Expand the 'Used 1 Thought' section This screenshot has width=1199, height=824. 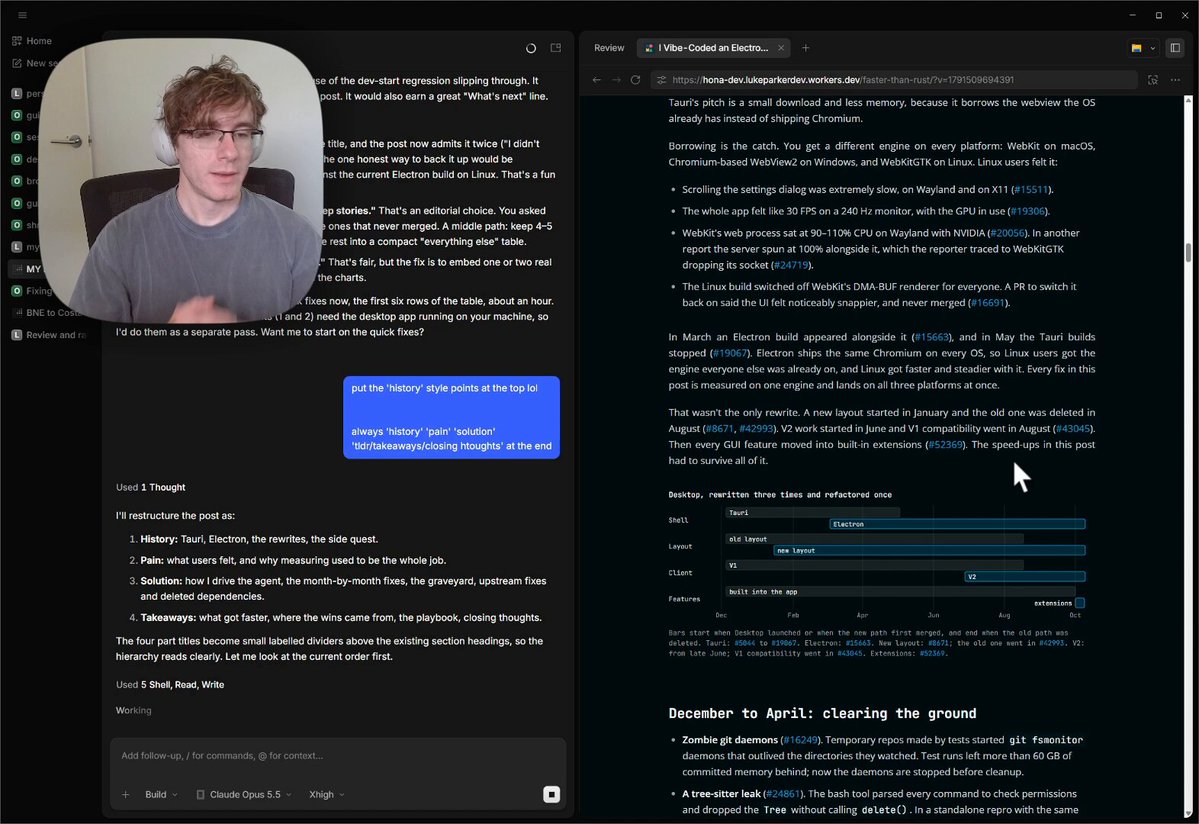(151, 488)
